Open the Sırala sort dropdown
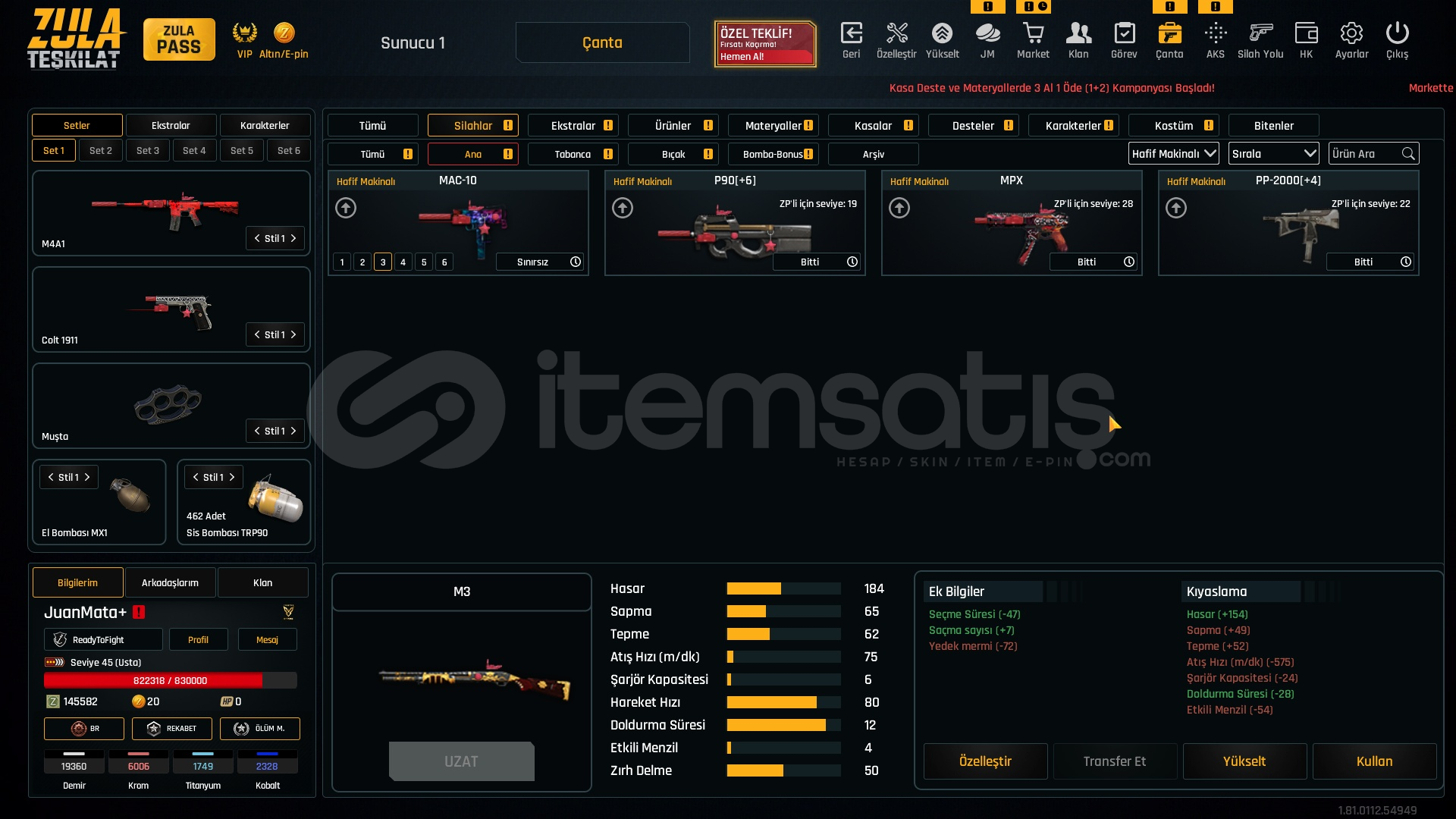The width and height of the screenshot is (1456, 819). (1273, 154)
